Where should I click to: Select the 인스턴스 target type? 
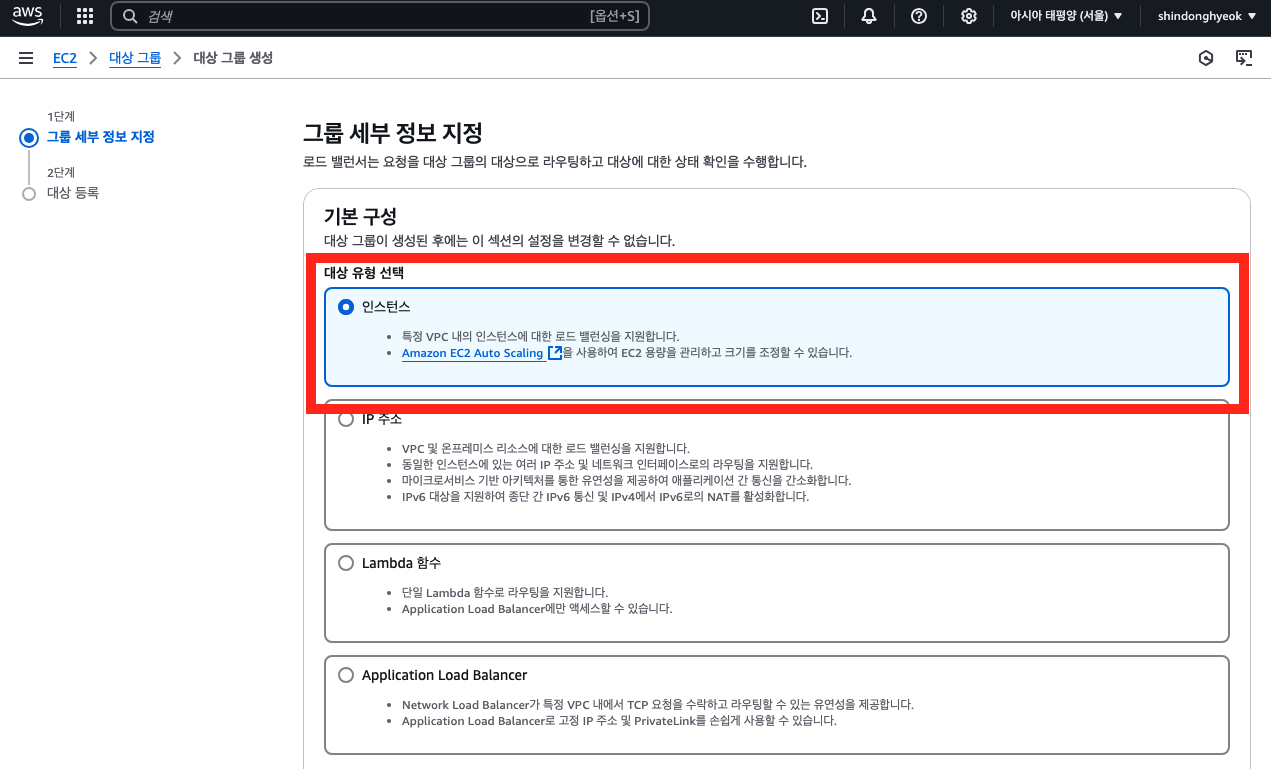[x=346, y=306]
